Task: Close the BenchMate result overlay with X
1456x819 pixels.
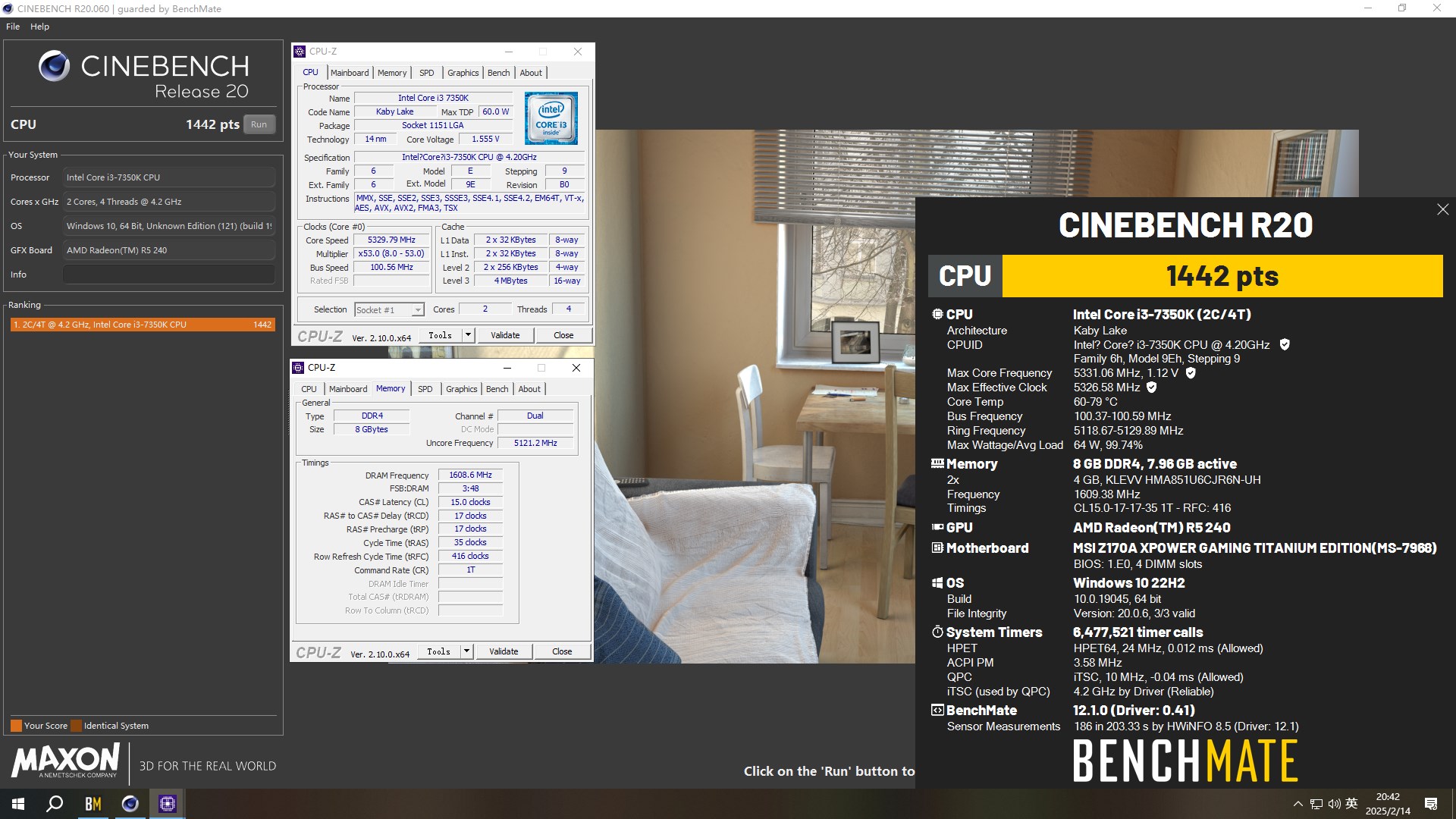Action: pyautogui.click(x=1442, y=209)
